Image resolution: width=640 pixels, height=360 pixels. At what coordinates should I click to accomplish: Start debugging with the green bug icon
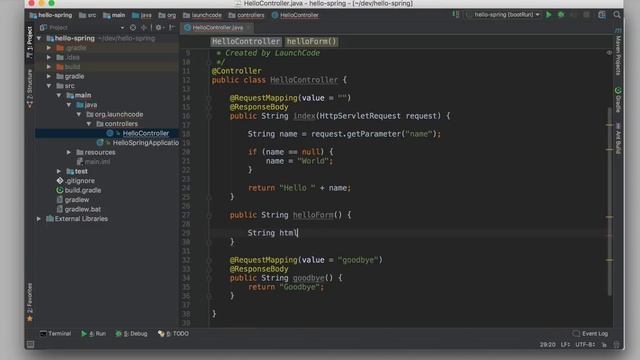tap(561, 15)
